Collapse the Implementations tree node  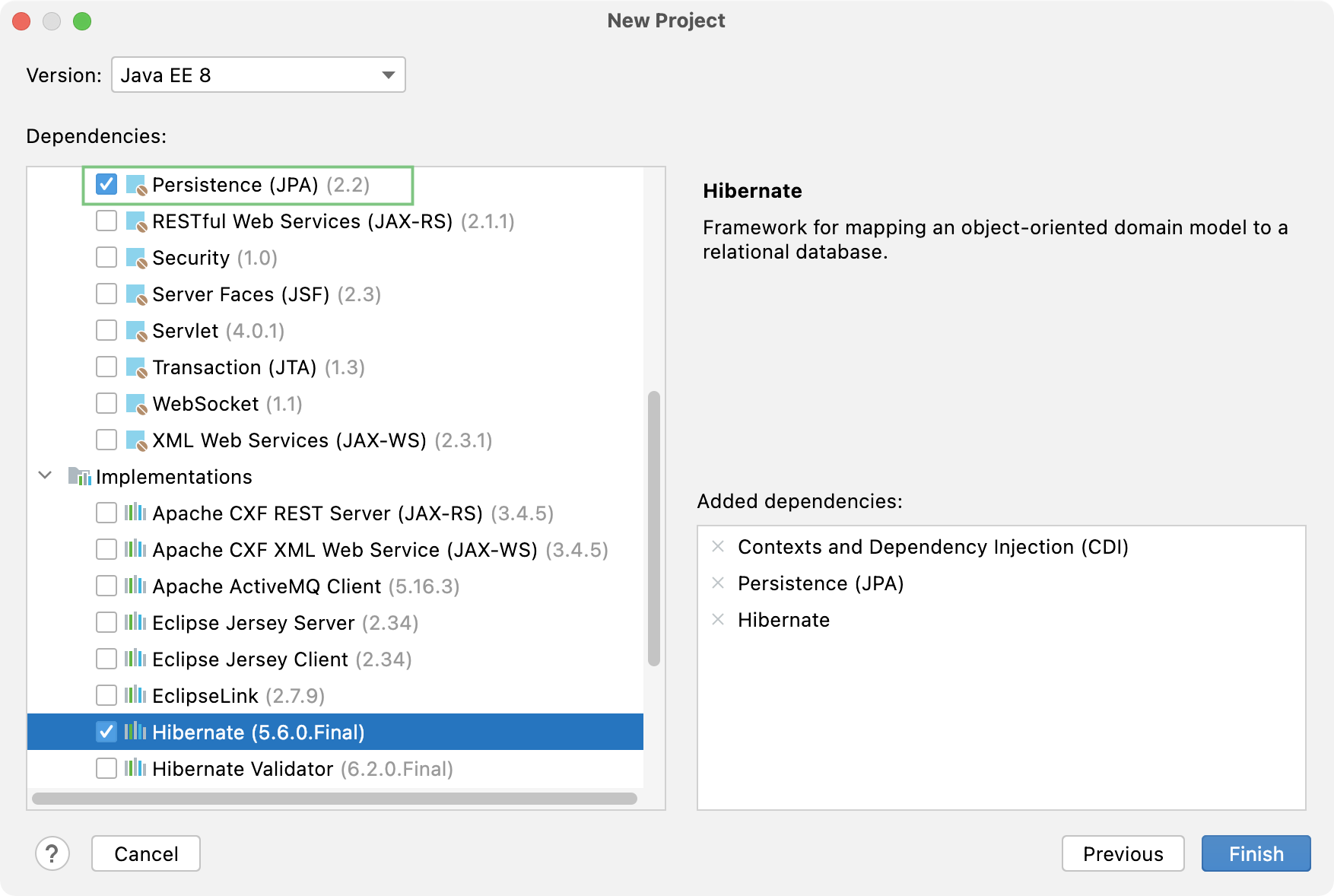coord(45,475)
